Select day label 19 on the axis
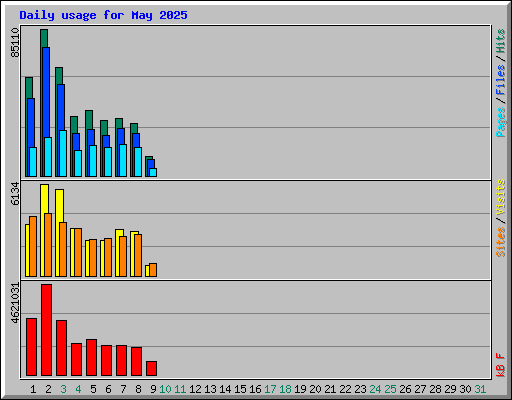The image size is (512, 400). [300, 389]
